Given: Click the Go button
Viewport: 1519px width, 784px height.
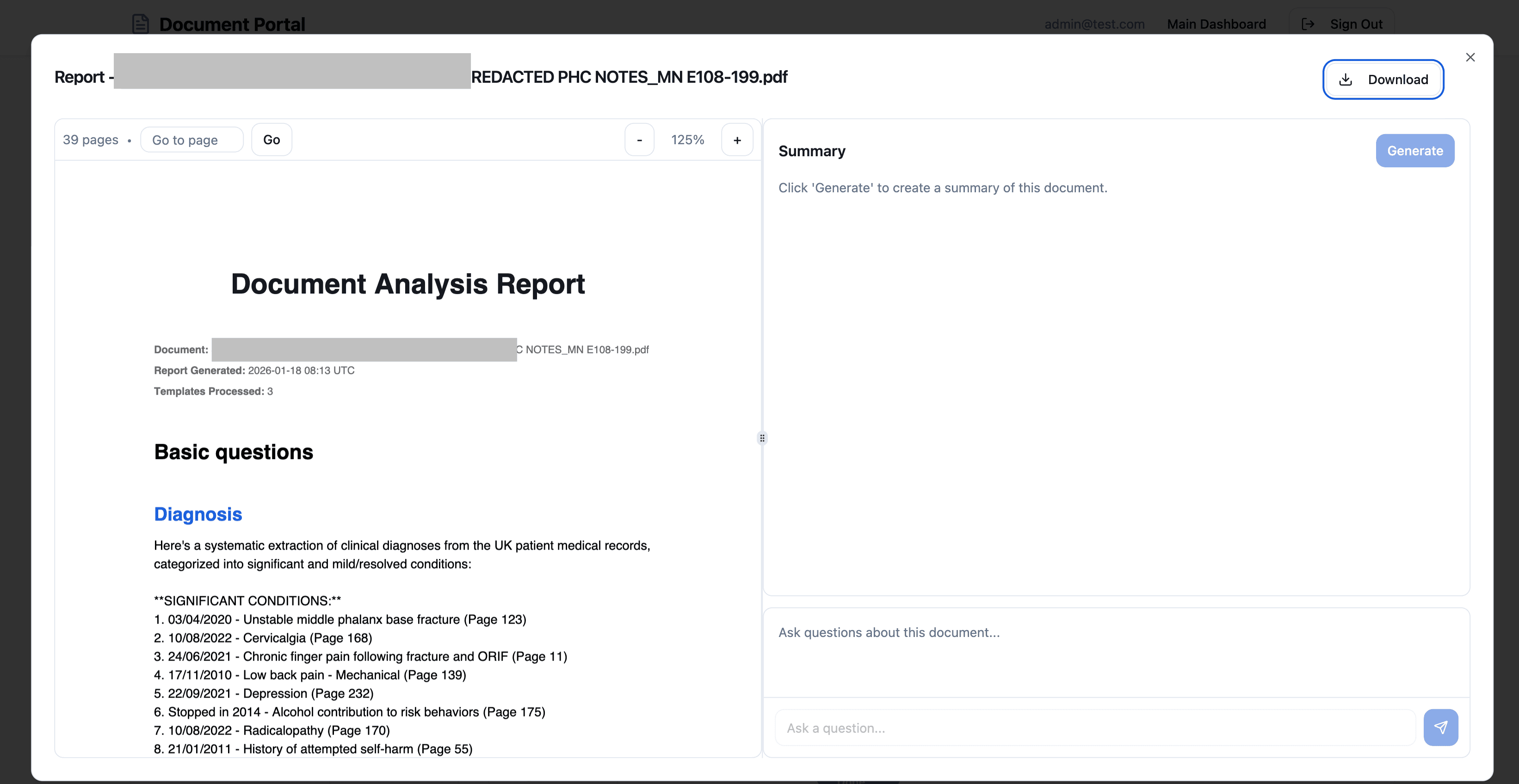Looking at the screenshot, I should pyautogui.click(x=271, y=140).
